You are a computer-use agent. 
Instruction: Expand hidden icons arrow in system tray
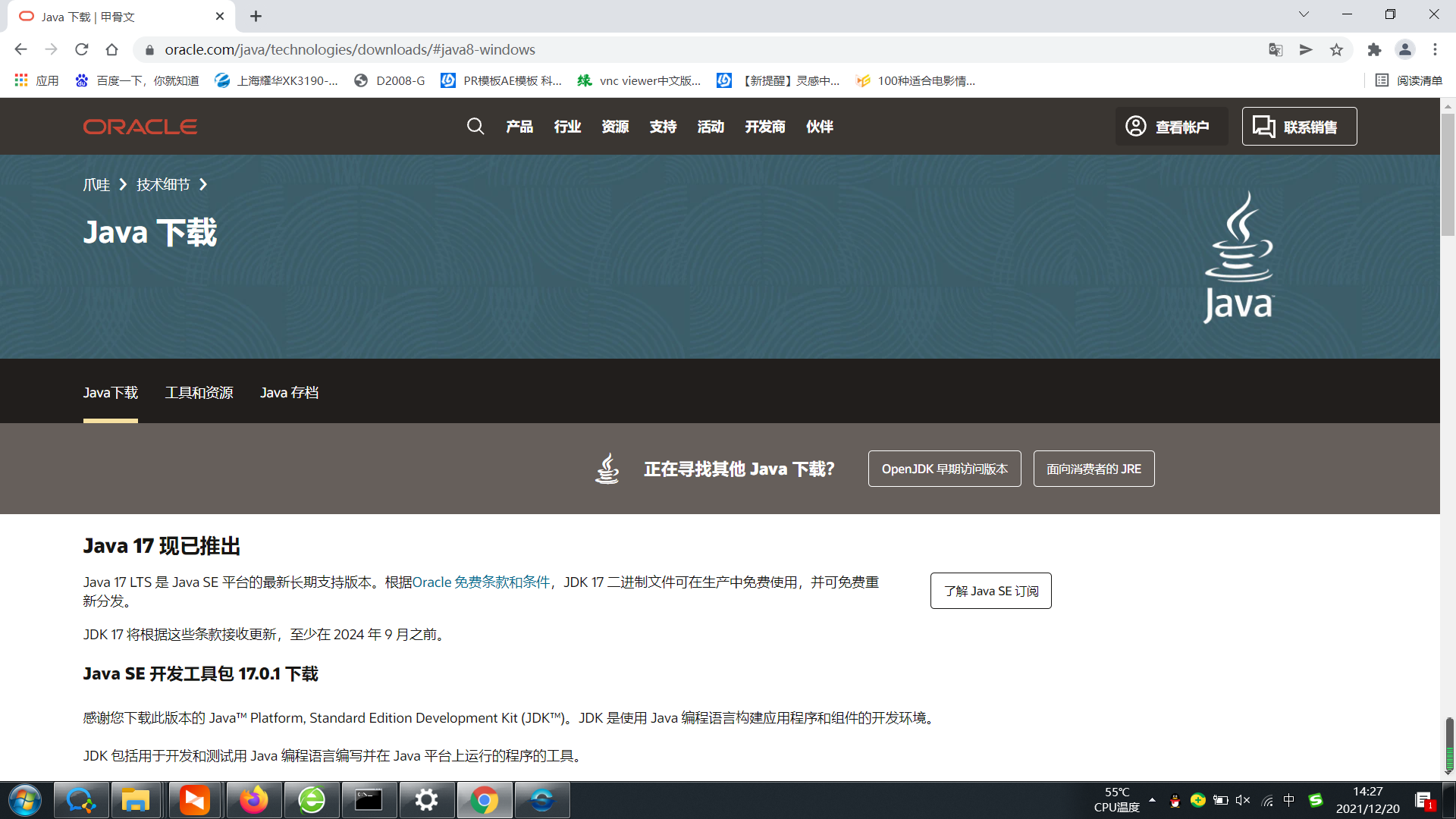[x=1152, y=800]
